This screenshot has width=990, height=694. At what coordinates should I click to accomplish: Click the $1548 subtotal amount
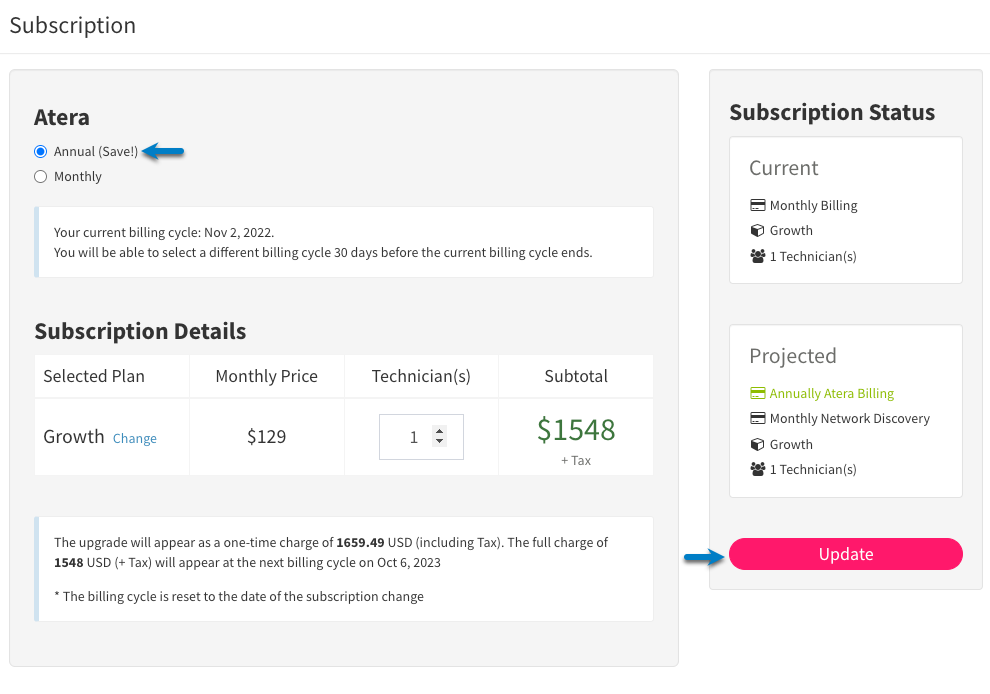tap(576, 430)
